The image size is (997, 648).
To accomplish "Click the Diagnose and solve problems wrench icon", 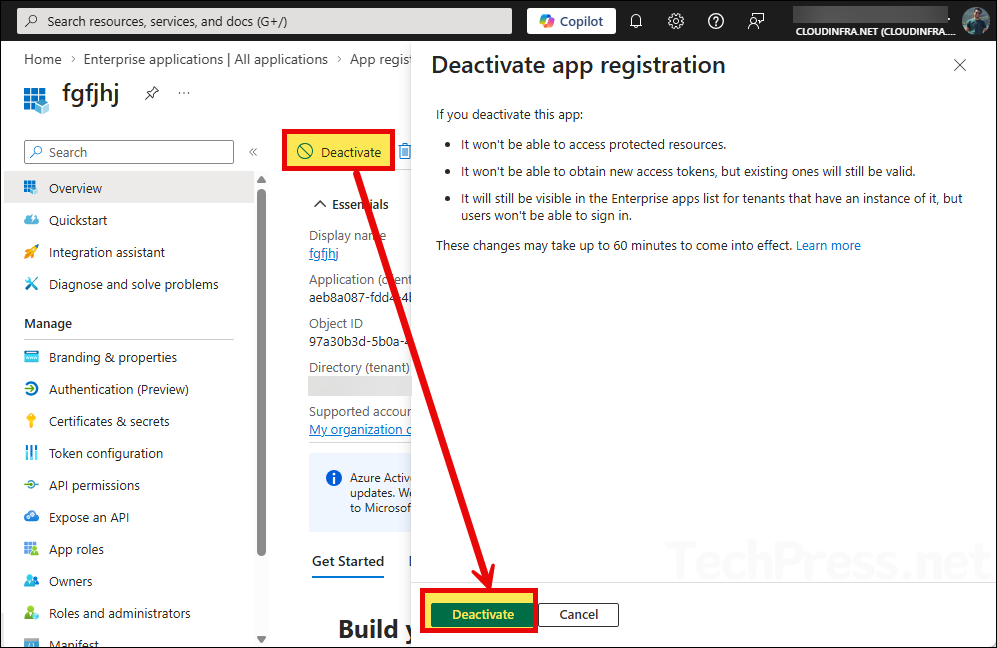I will pos(33,284).
